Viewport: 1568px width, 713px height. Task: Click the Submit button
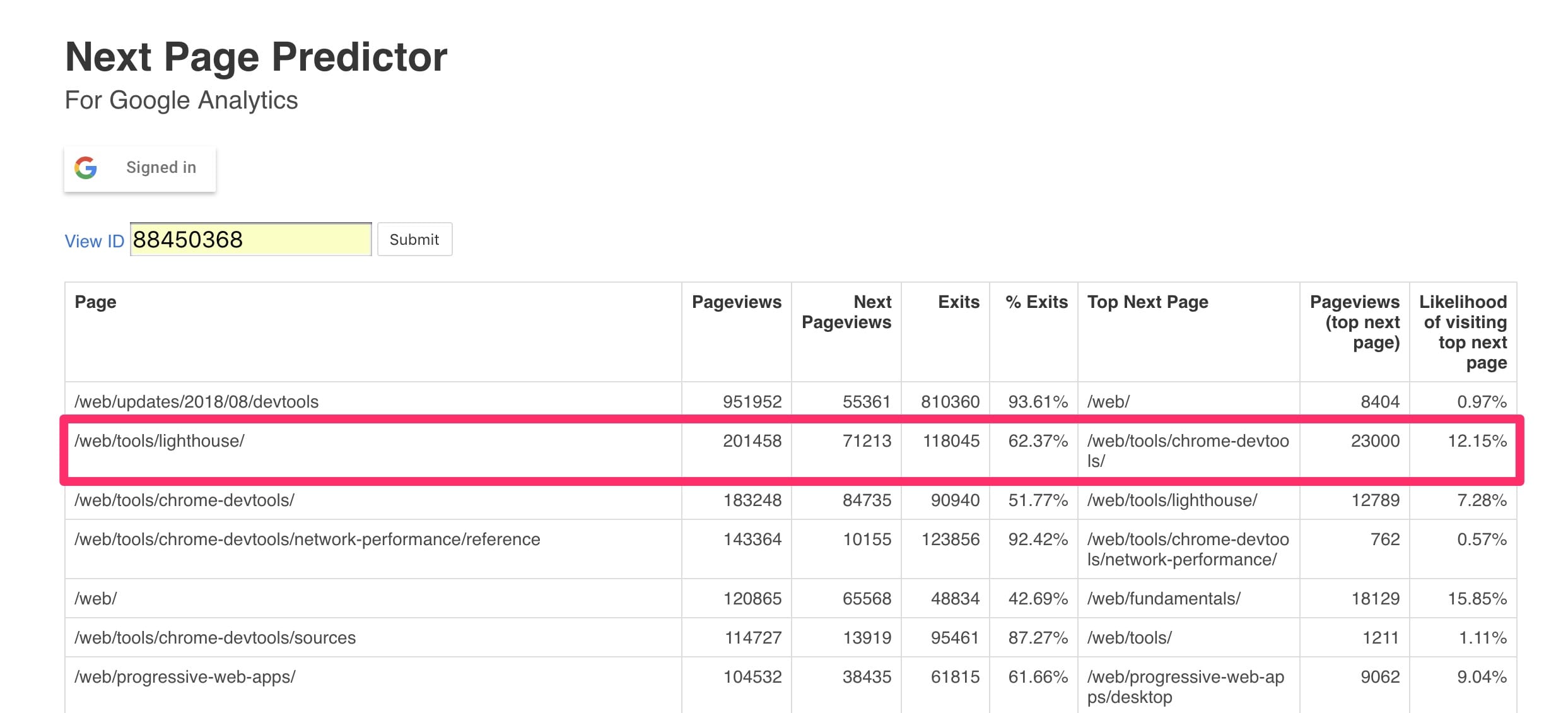[x=414, y=240]
